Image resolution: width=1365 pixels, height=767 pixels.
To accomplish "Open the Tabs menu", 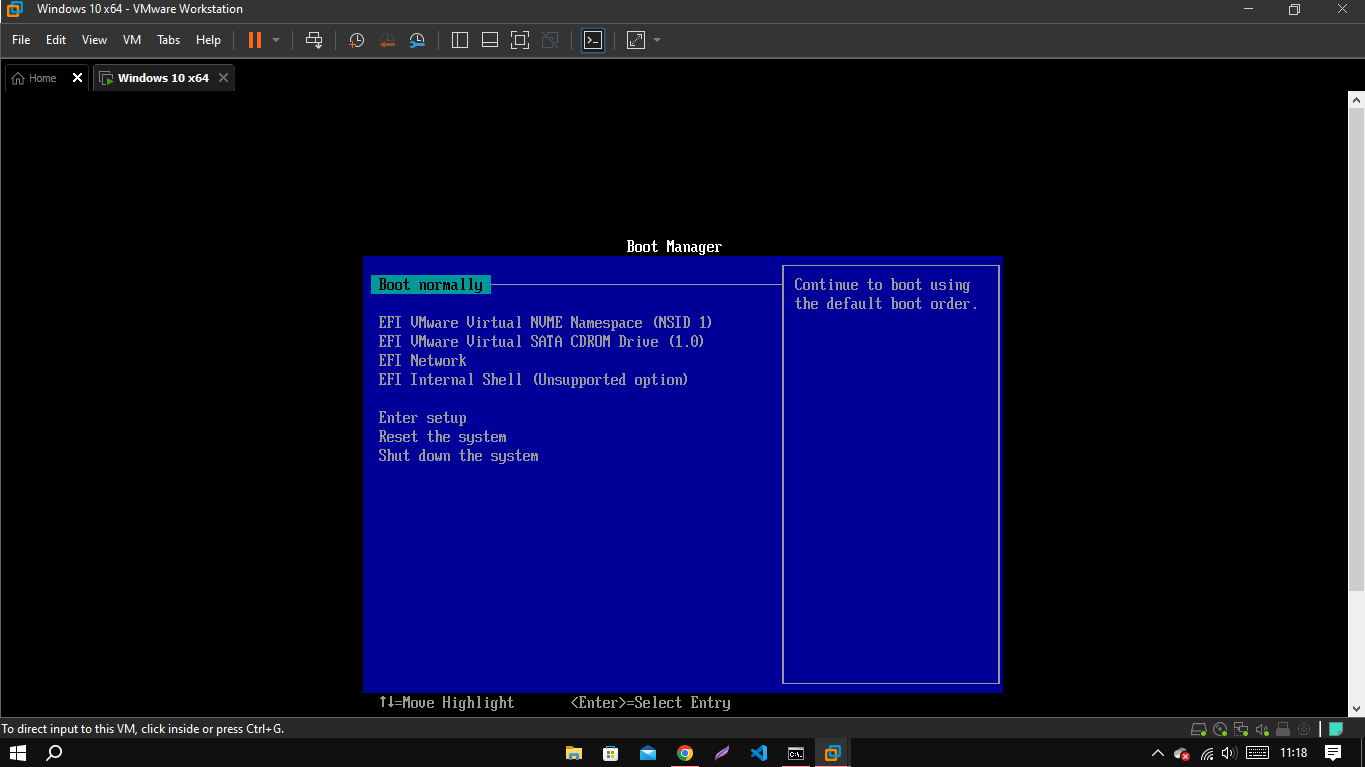I will click(169, 40).
